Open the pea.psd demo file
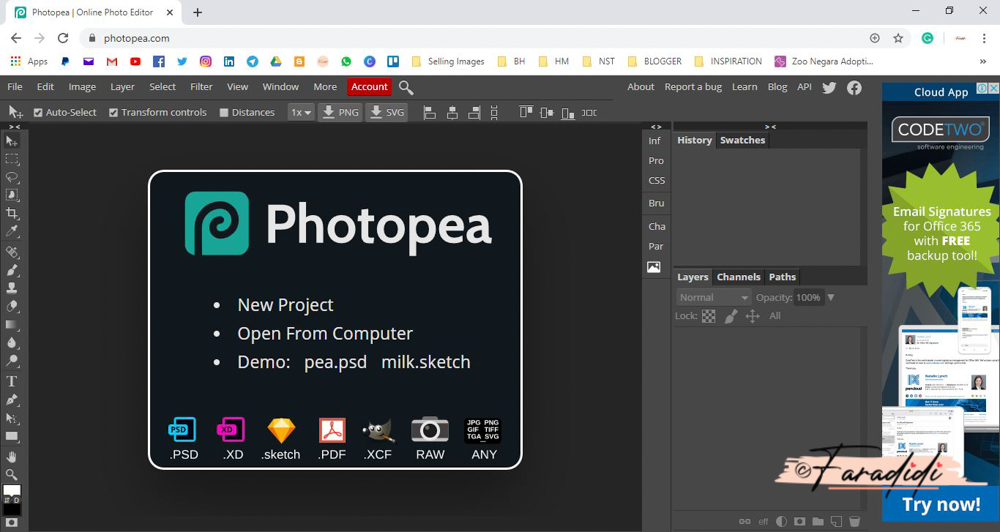The width and height of the screenshot is (1000, 532). point(335,362)
